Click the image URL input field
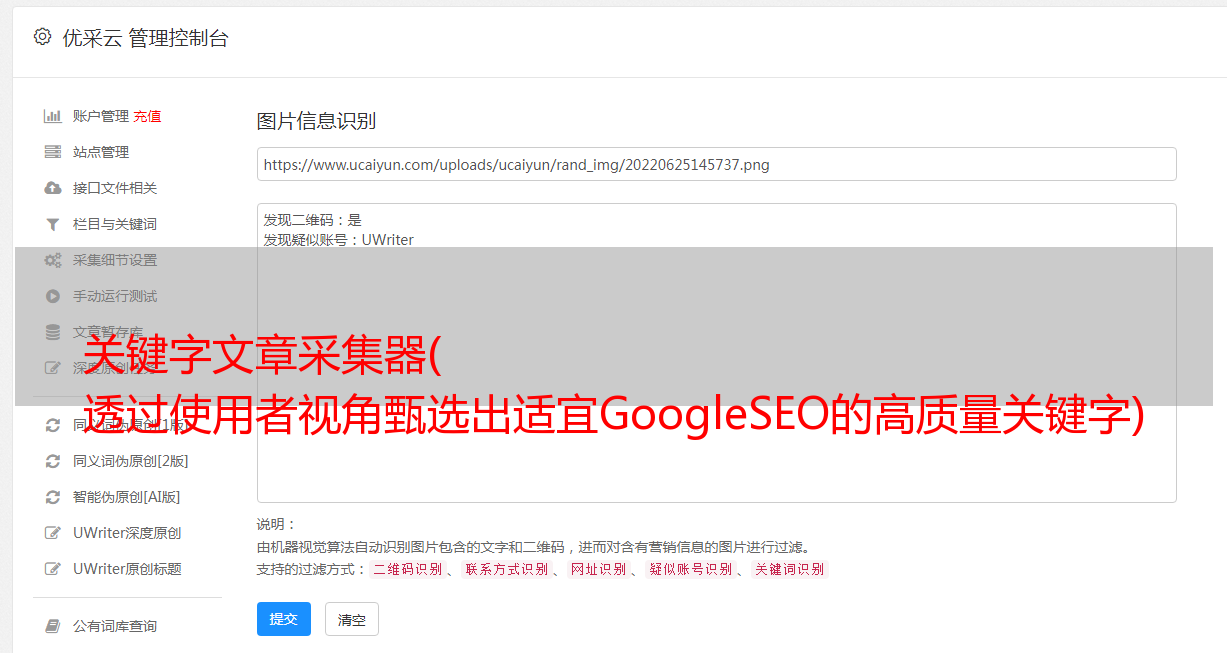This screenshot has width=1227, height=653. point(716,164)
